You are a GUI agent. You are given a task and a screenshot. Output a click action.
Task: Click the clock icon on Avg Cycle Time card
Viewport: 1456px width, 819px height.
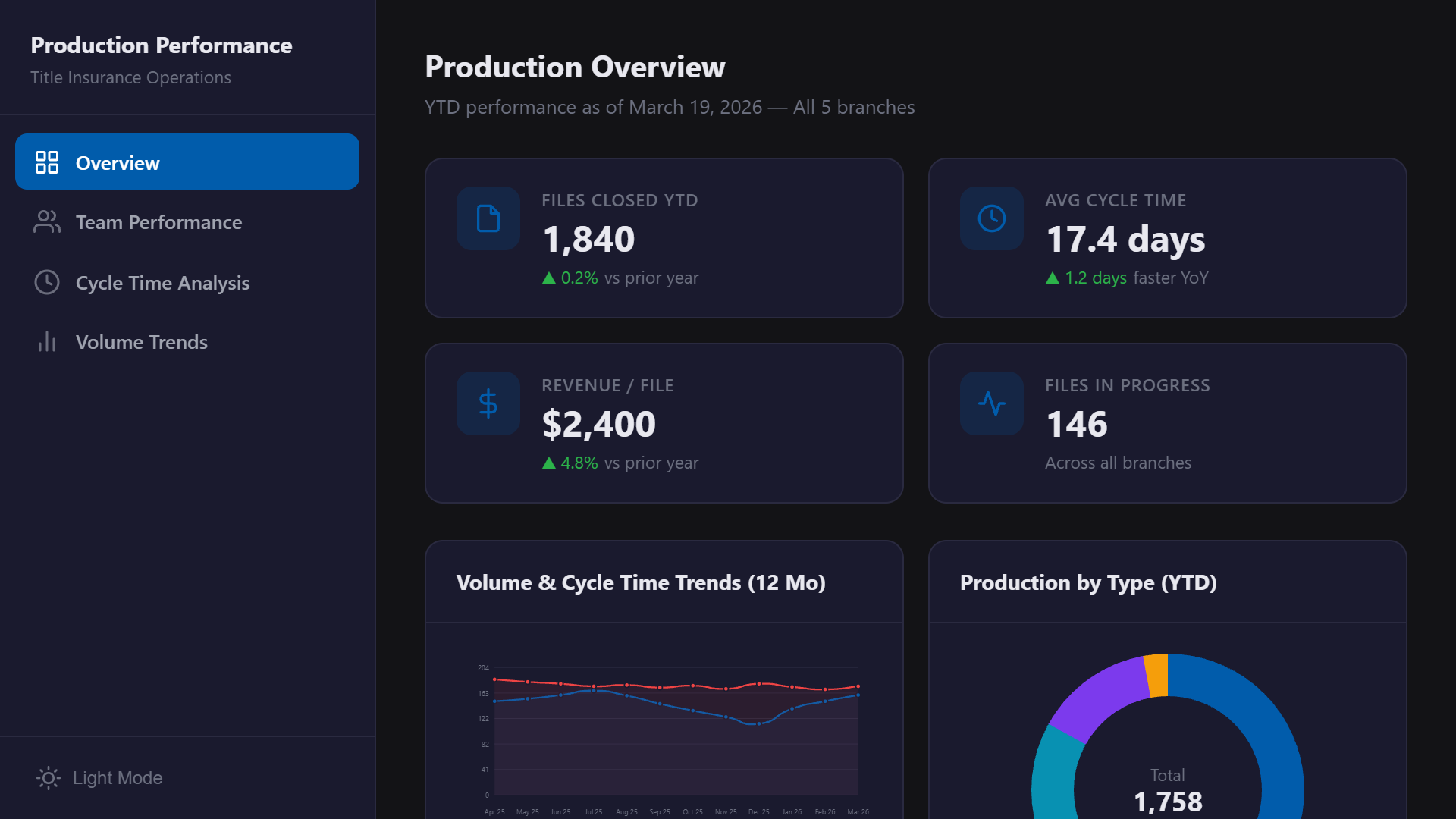(990, 219)
